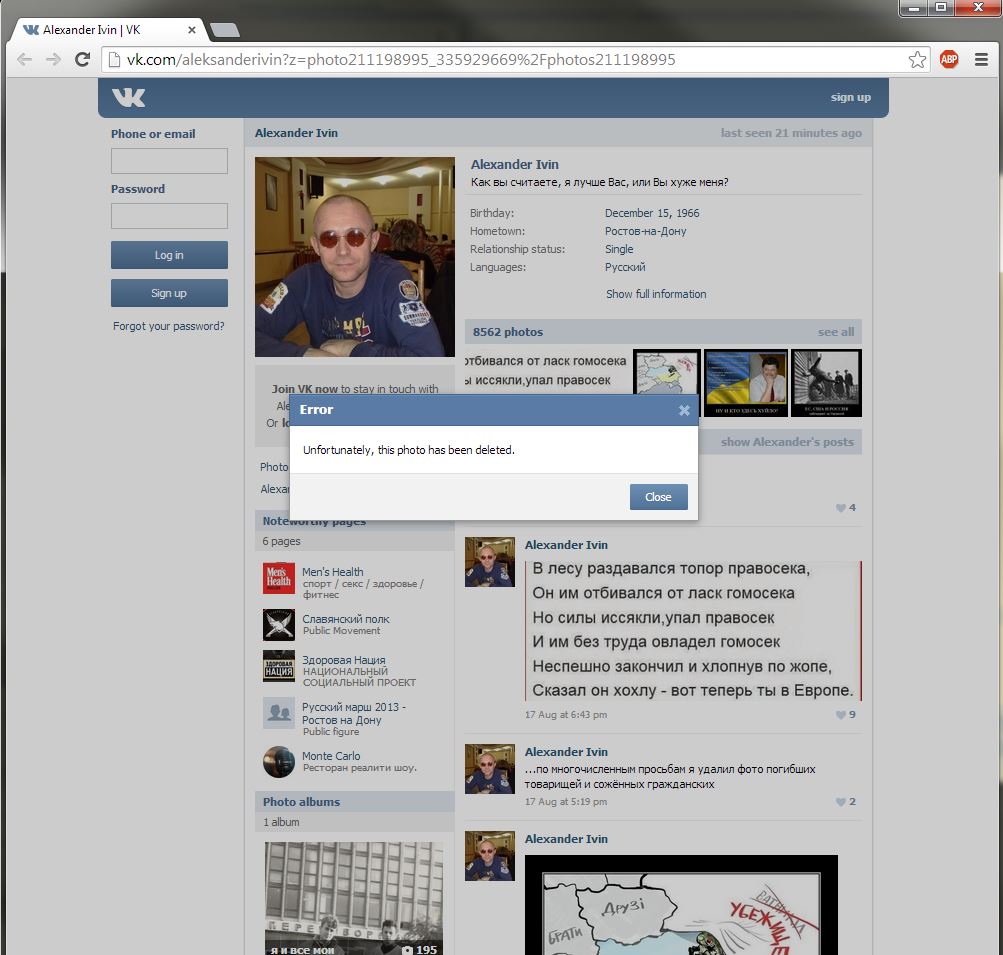Click the Single relationship status link

619,249
